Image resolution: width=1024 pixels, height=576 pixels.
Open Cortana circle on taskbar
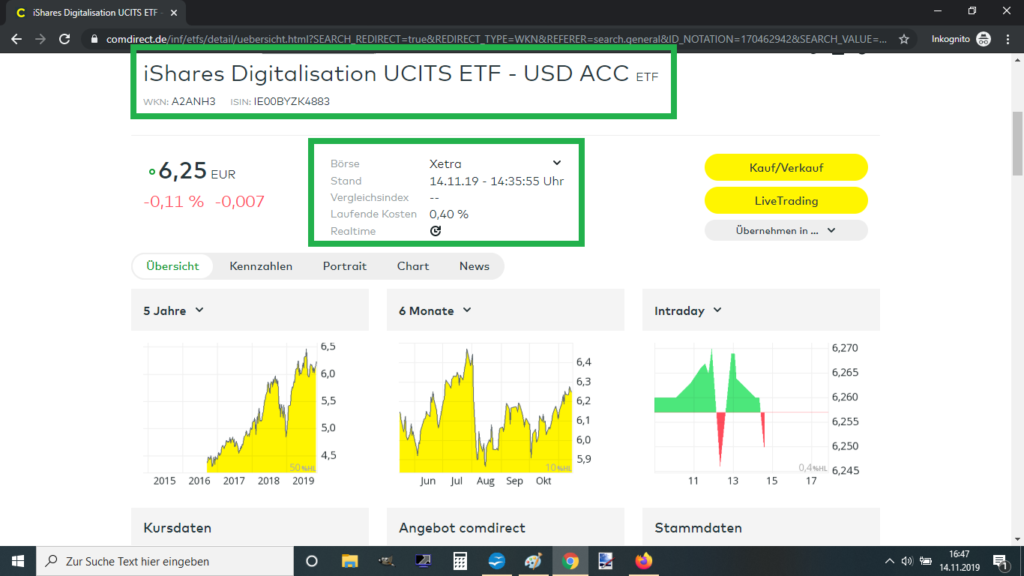click(x=312, y=561)
